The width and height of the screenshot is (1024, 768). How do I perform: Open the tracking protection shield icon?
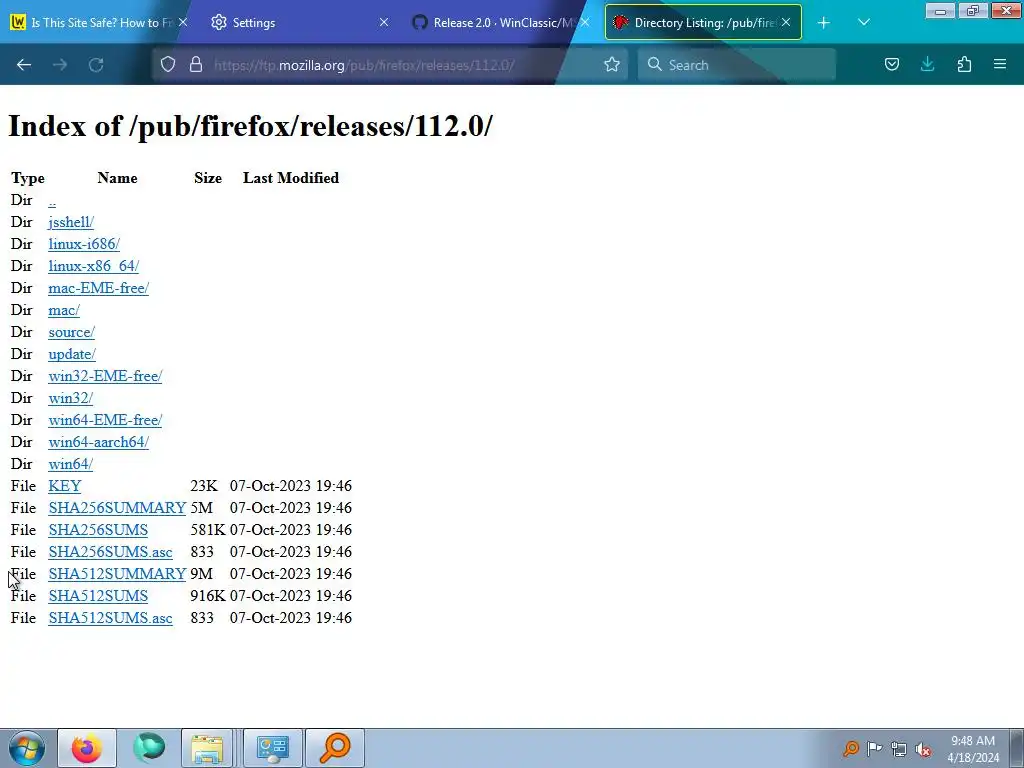click(168, 65)
